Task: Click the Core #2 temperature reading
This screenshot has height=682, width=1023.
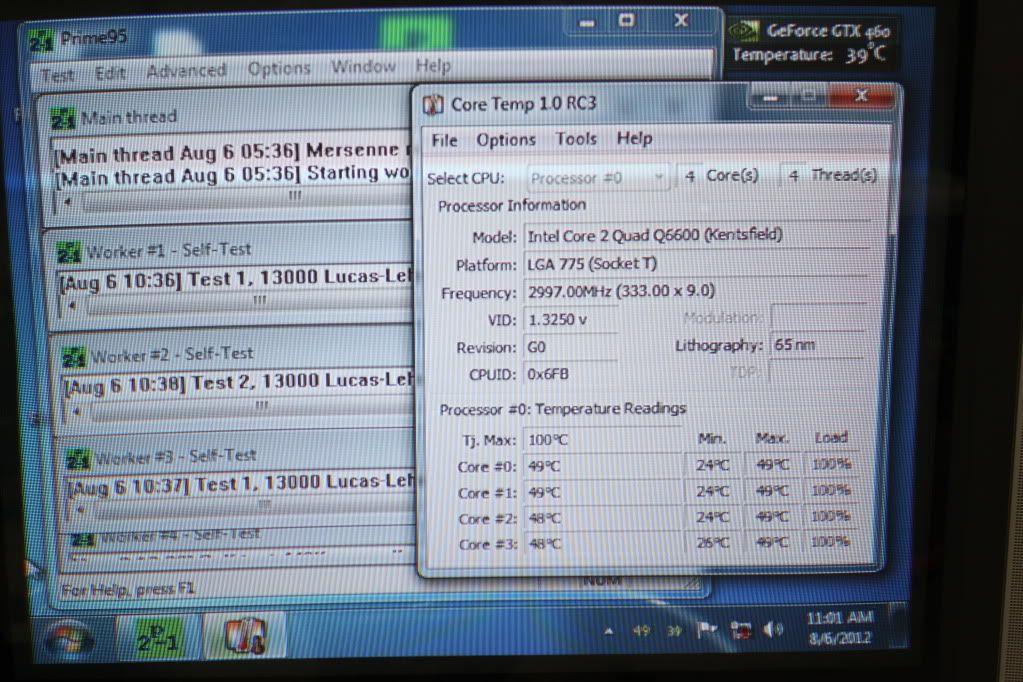Action: 602,518
